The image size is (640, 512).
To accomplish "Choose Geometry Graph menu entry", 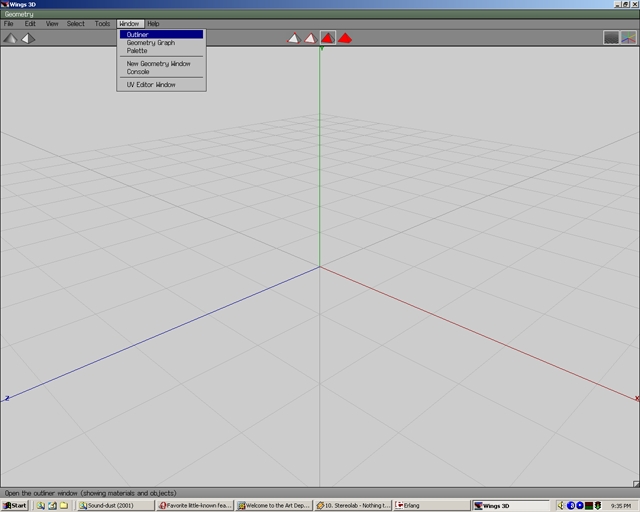I will 161,42.
